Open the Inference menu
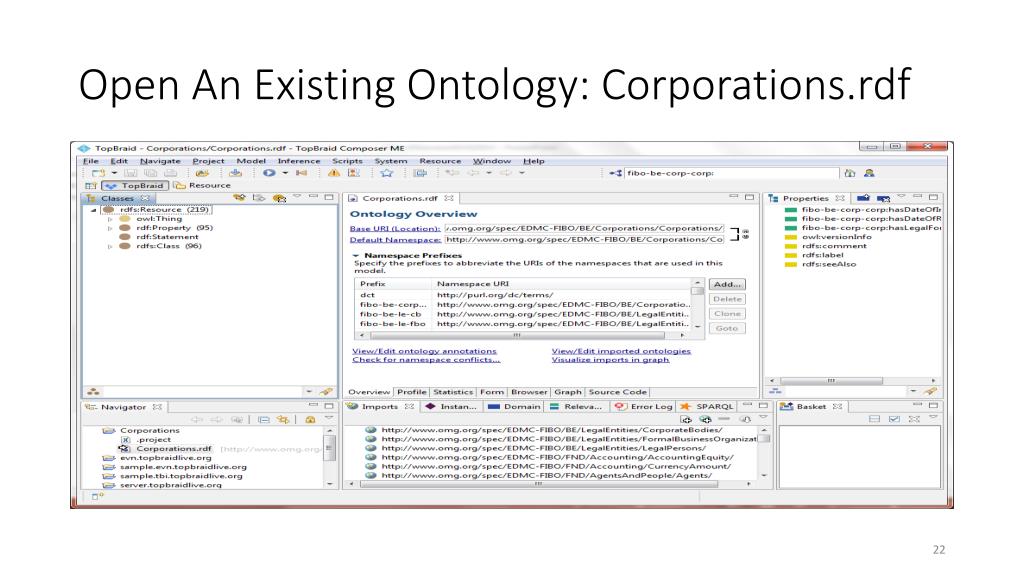 point(298,161)
